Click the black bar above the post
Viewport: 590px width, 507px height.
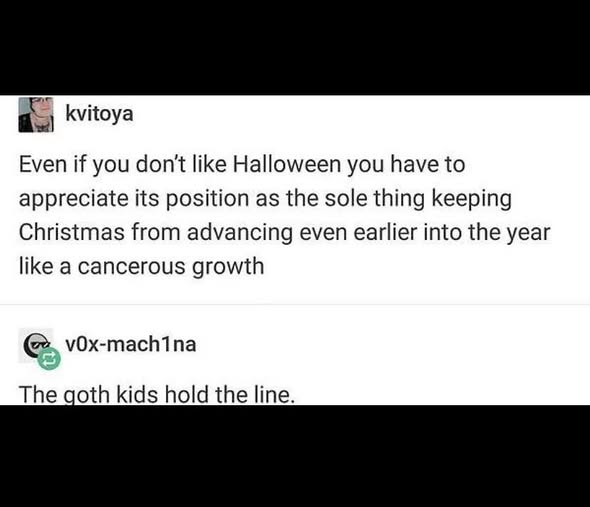click(295, 47)
